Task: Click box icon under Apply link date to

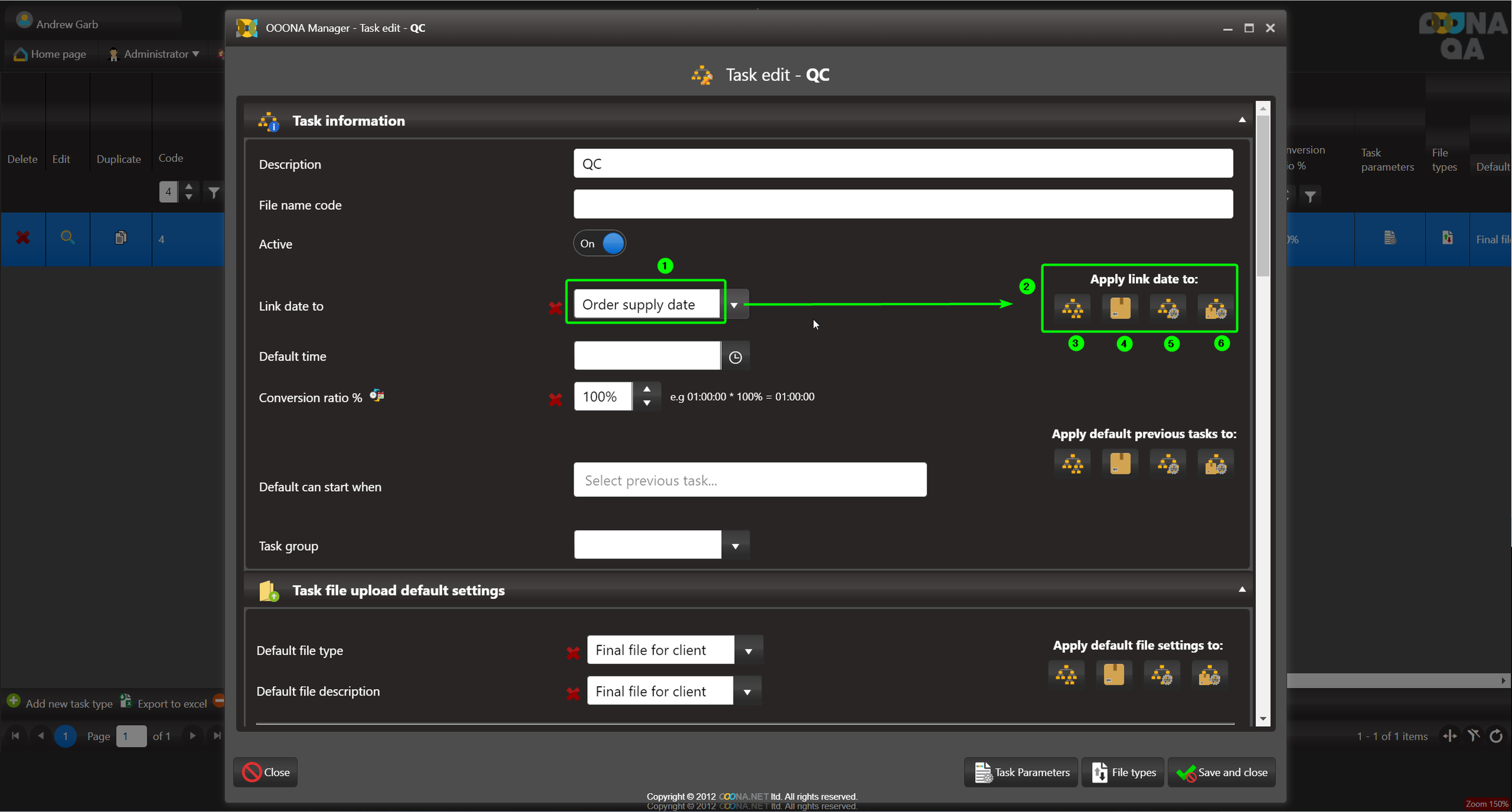Action: (1120, 308)
